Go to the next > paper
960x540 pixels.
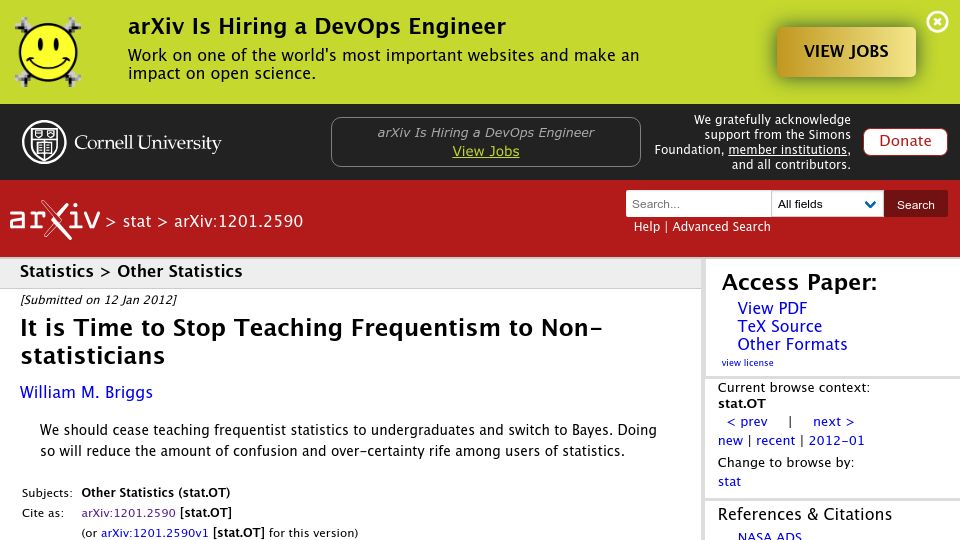(x=833, y=421)
